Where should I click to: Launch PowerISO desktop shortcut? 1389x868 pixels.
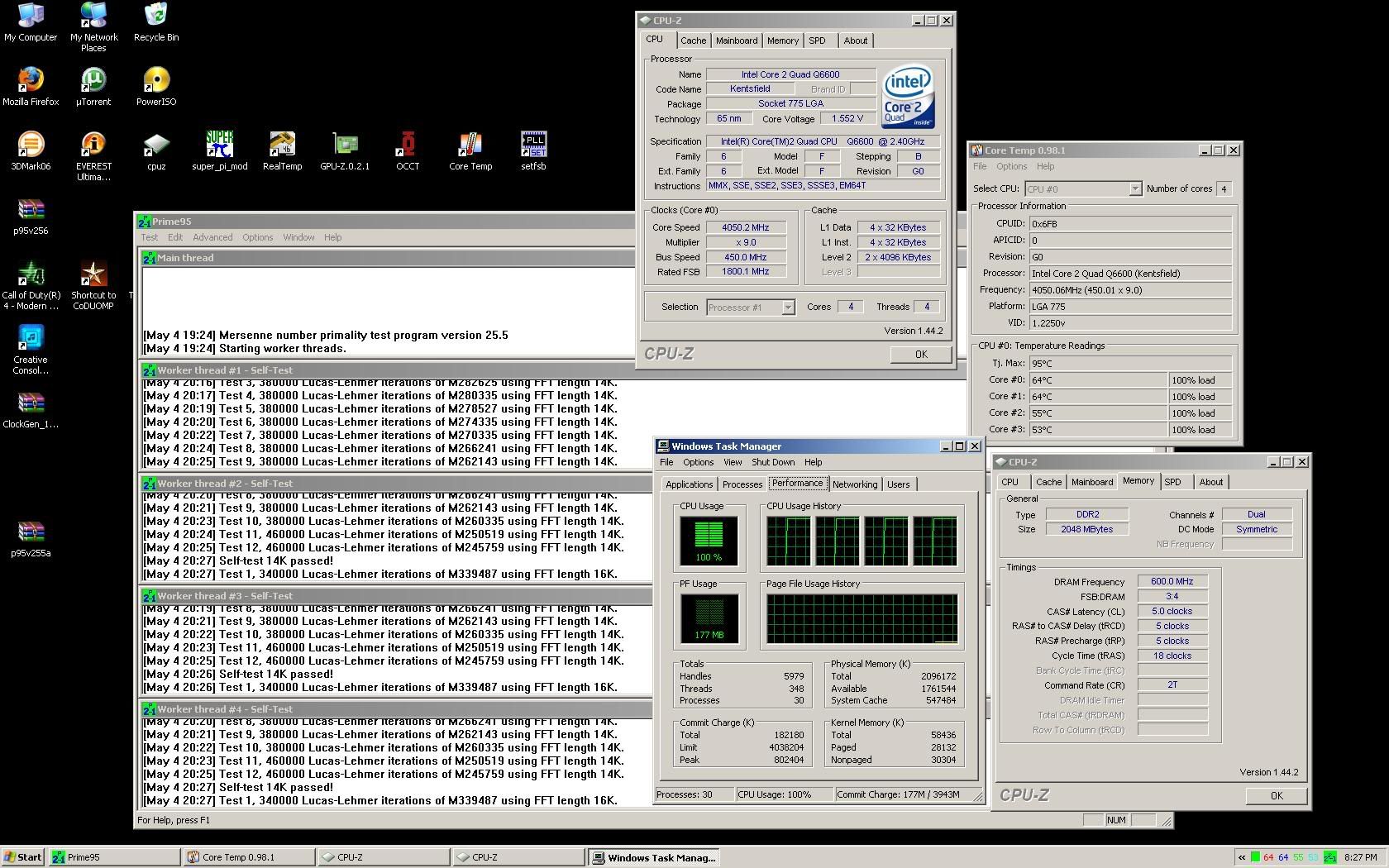click(x=156, y=87)
